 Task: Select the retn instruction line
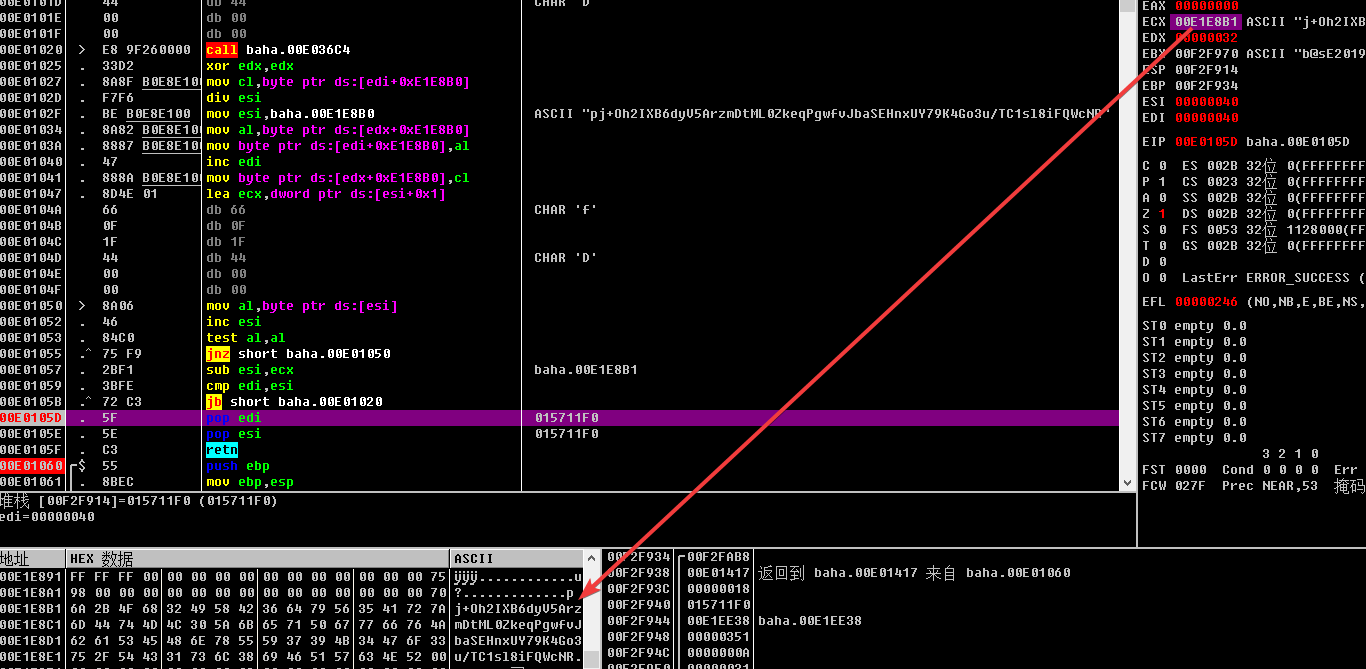point(220,450)
